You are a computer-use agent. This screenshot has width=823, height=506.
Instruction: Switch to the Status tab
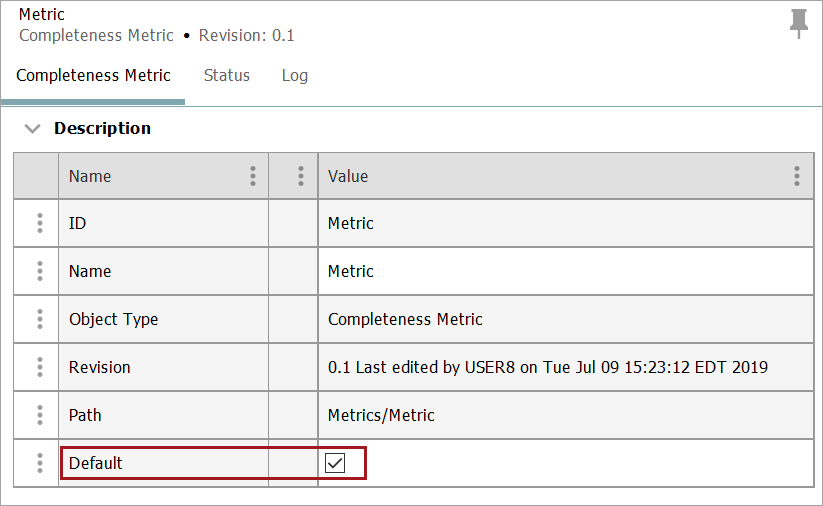click(x=227, y=76)
